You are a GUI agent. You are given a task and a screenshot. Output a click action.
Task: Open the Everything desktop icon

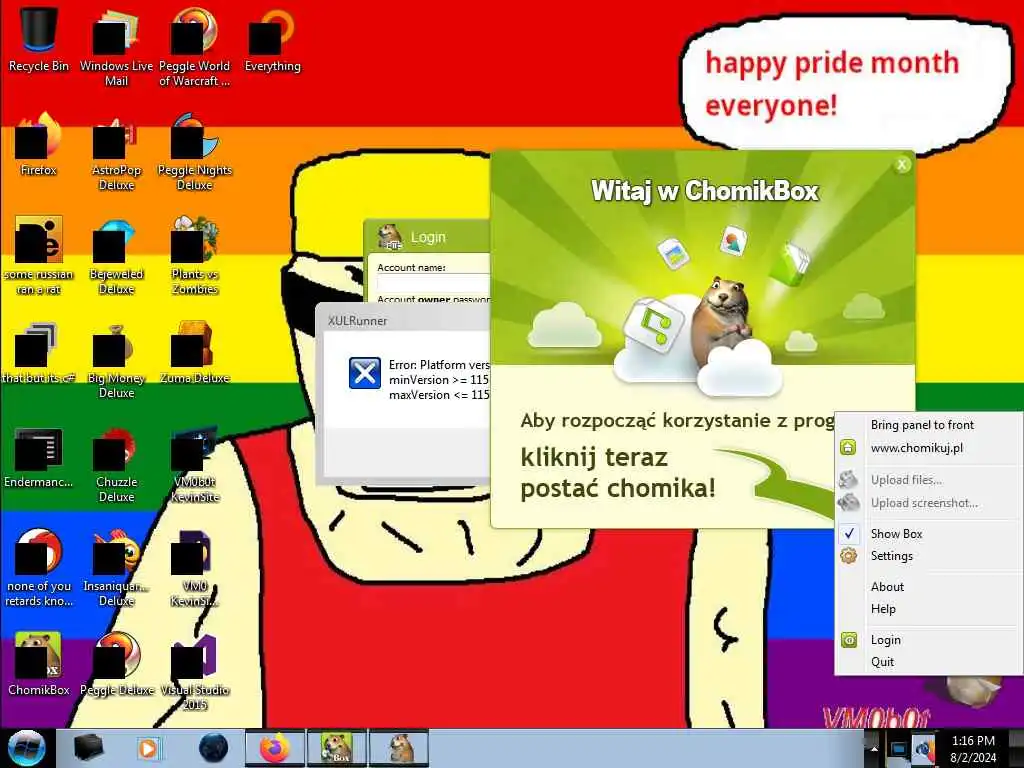pyautogui.click(x=272, y=39)
